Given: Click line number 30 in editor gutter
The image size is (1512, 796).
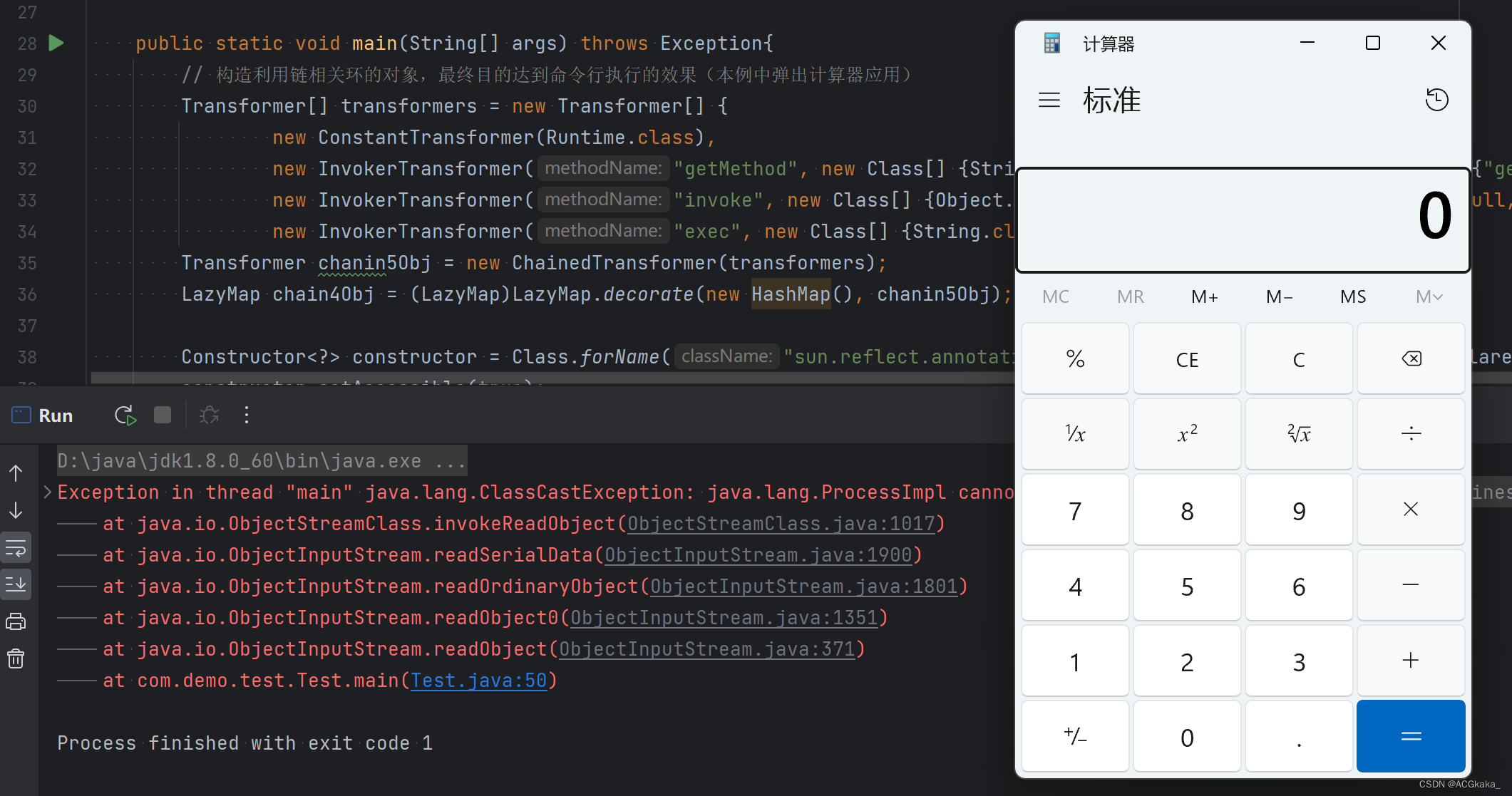Looking at the screenshot, I should [27, 106].
